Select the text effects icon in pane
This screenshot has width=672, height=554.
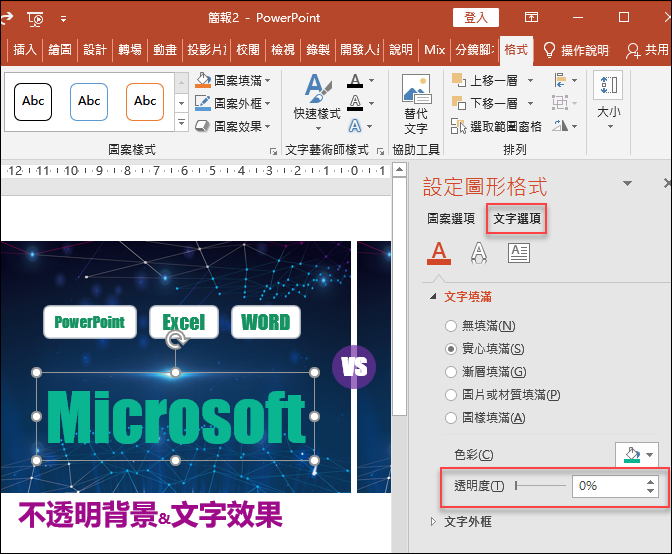point(479,253)
